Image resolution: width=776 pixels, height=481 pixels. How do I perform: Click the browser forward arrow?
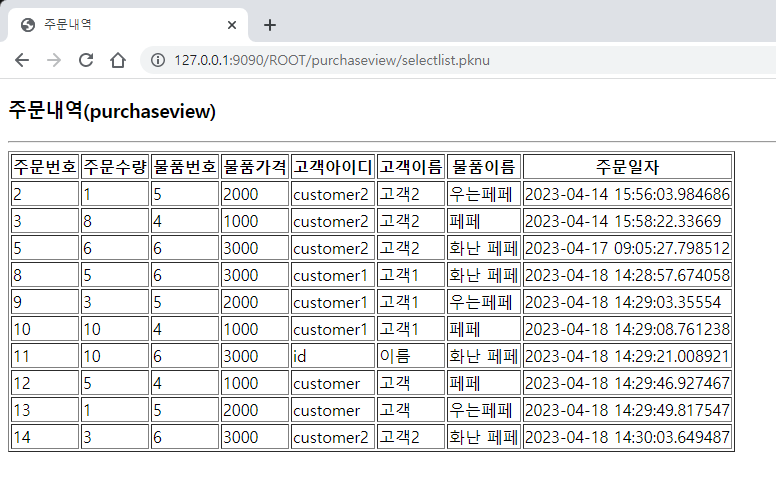click(x=53, y=60)
